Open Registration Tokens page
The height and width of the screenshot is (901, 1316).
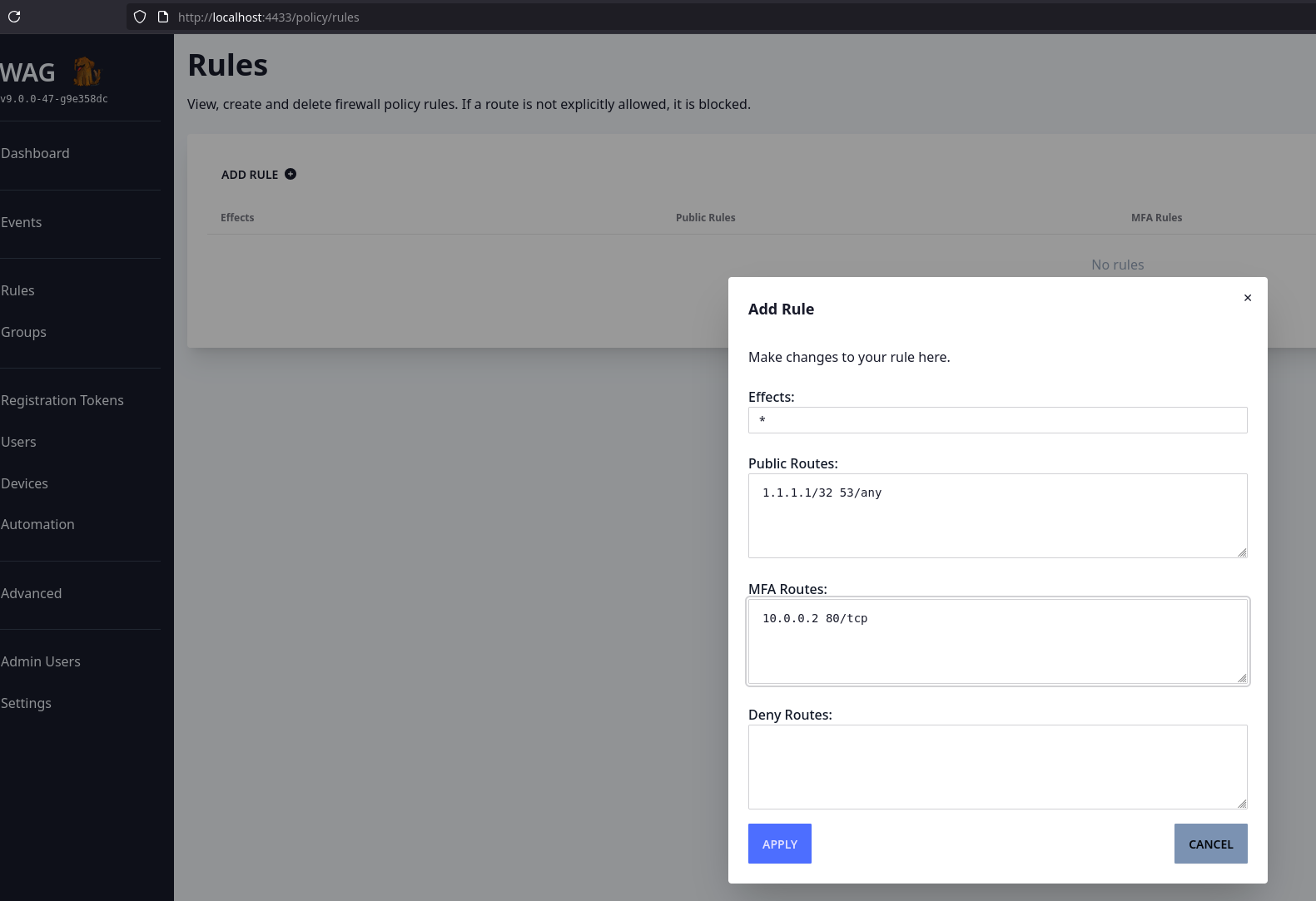coord(62,400)
